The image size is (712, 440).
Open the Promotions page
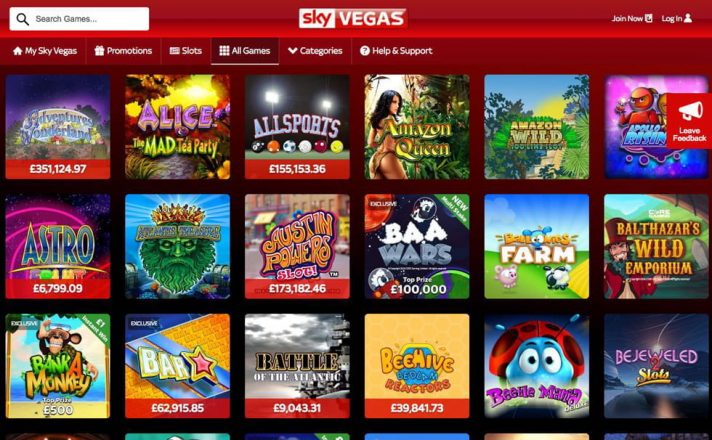[x=123, y=51]
